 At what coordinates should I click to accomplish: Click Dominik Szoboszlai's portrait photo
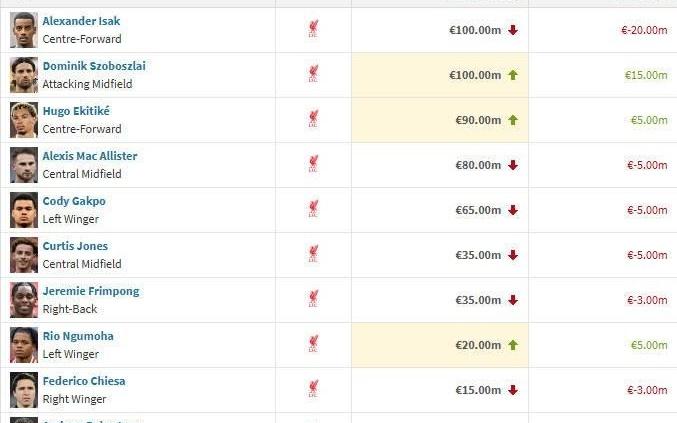24,75
